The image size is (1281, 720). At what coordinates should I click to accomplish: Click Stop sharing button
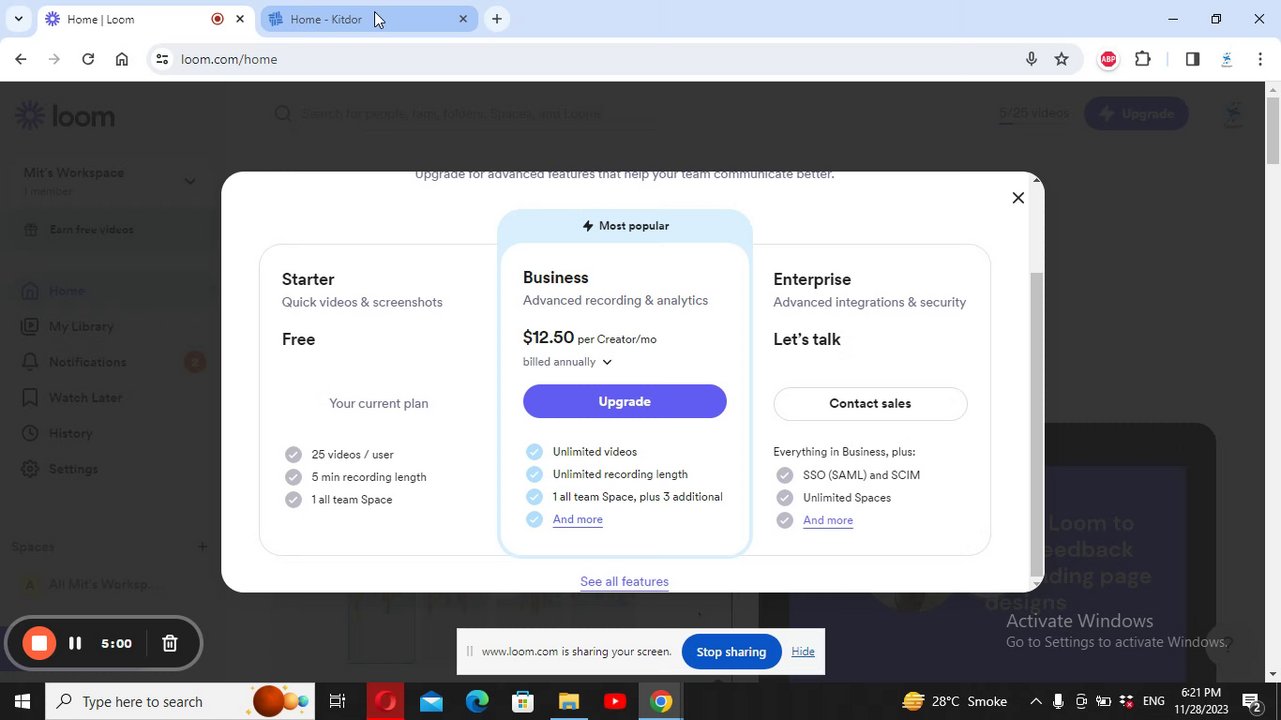pos(731,652)
